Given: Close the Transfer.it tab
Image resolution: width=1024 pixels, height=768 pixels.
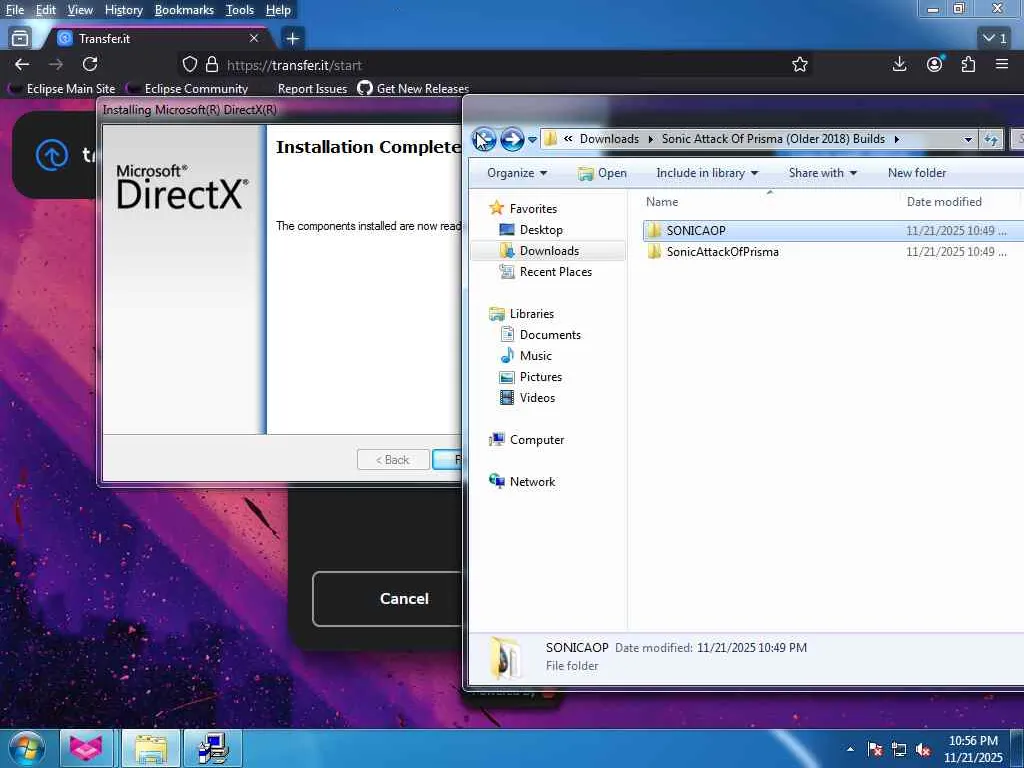Looking at the screenshot, I should click(253, 39).
